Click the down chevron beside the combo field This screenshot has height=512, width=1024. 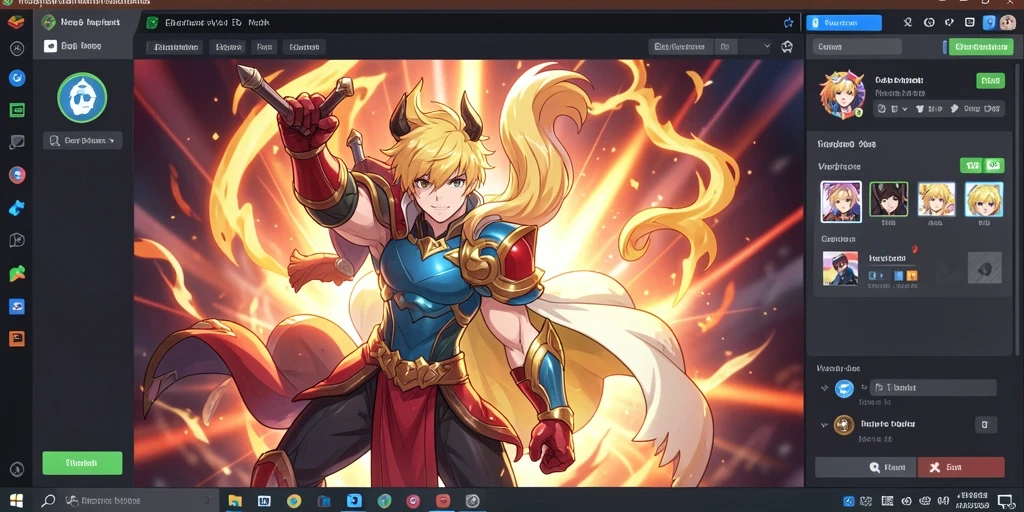coord(767,47)
